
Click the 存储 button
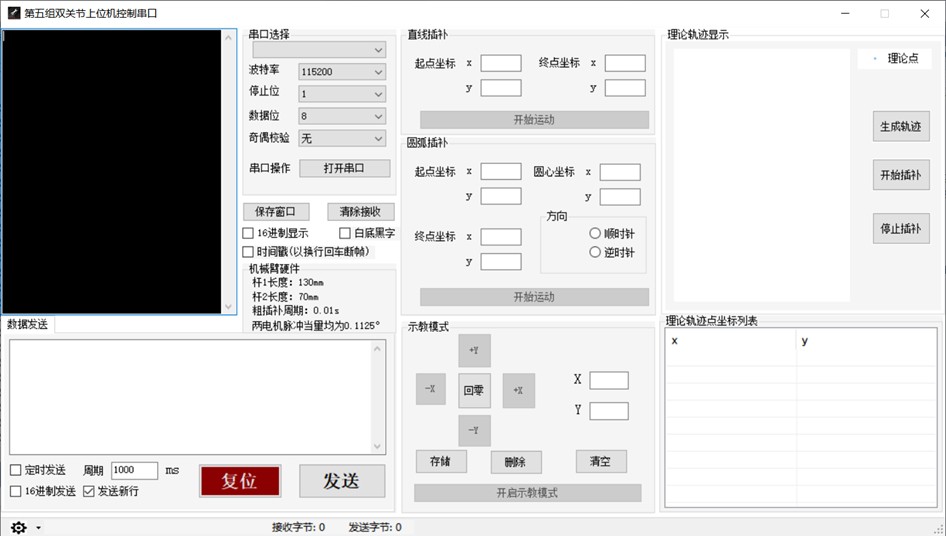441,462
